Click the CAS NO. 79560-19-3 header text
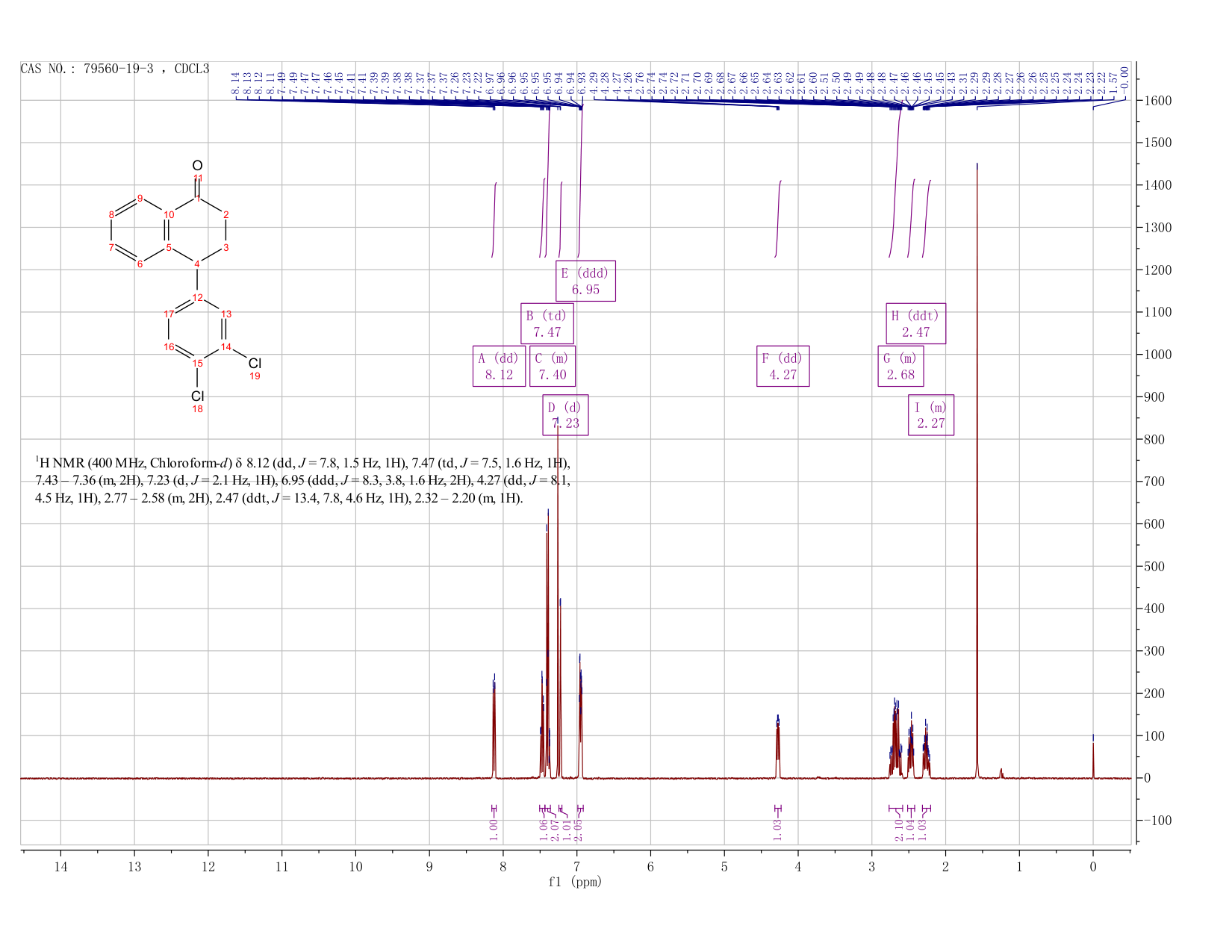1232x952 pixels. [x=114, y=69]
